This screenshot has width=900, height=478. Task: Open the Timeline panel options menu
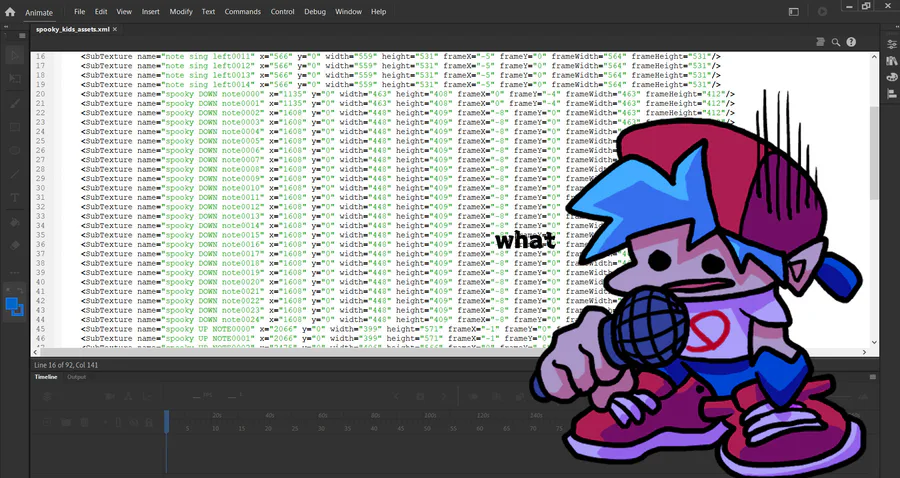coord(873,377)
